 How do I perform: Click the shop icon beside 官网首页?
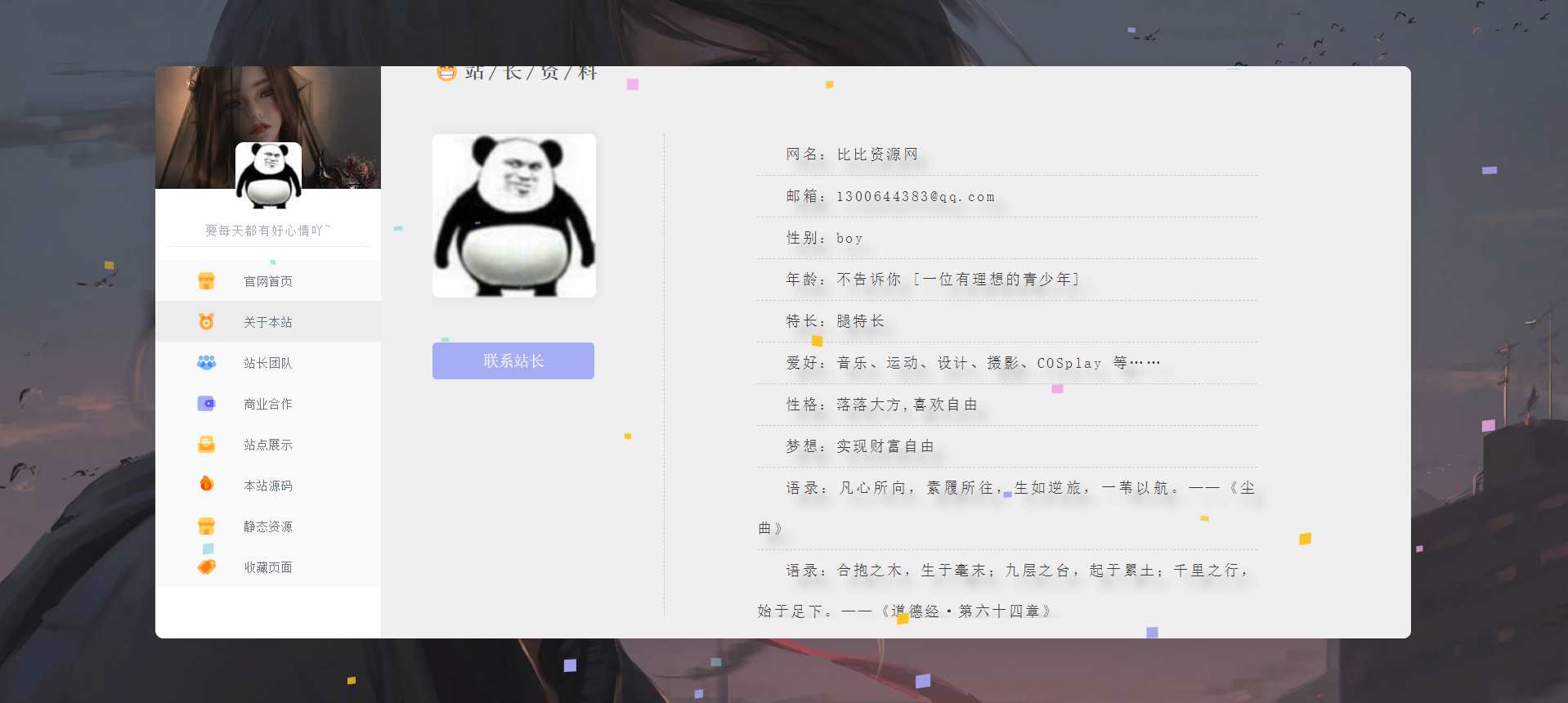point(206,281)
